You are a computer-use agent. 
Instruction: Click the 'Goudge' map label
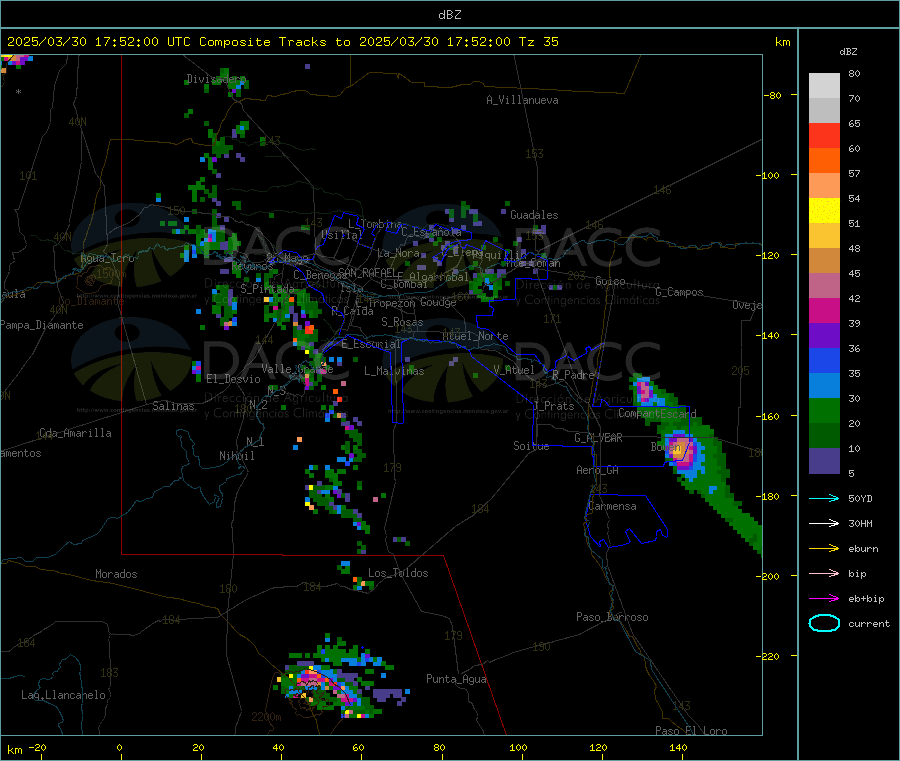coord(439,302)
